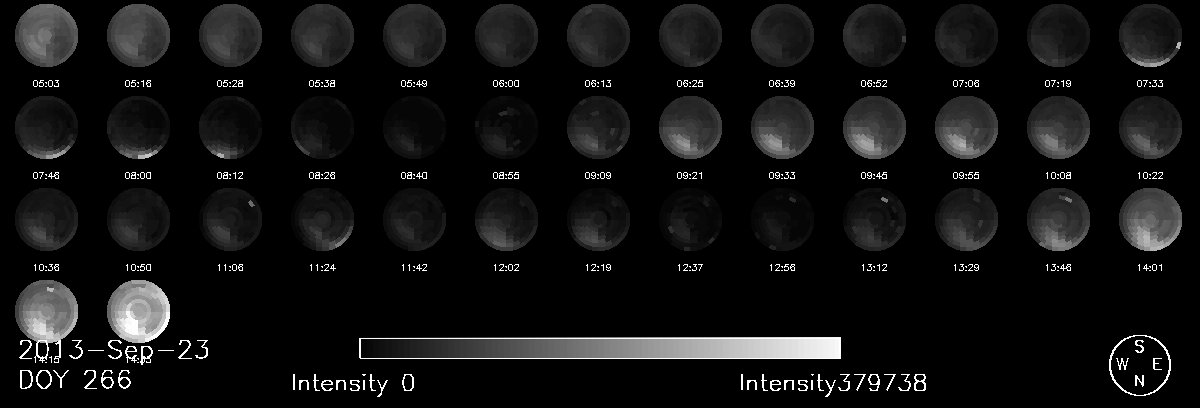This screenshot has width=1200, height=408.
Task: Click the 10:36 timestamp text
Action: 47,268
